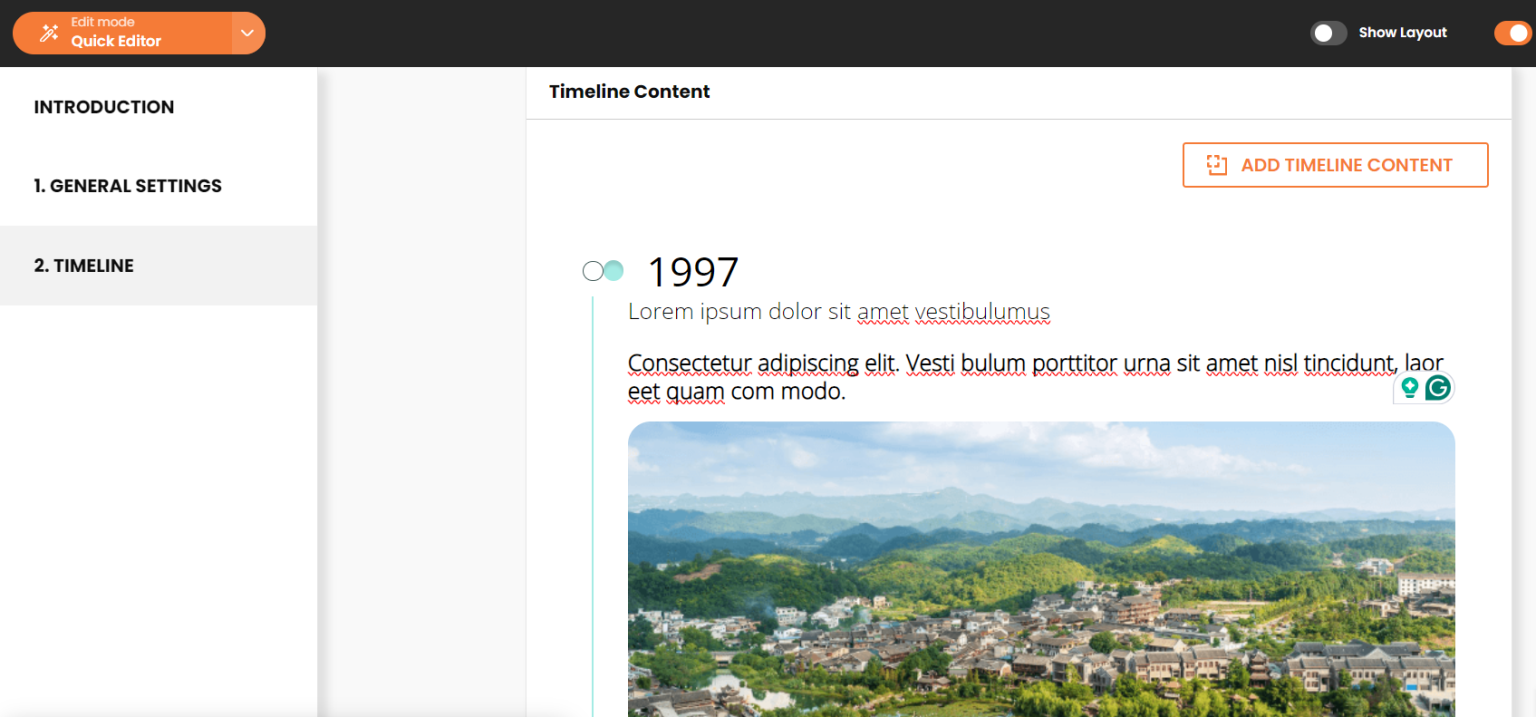Click the icon inside Add Timeline Content
This screenshot has height=717, width=1536.
(1216, 165)
